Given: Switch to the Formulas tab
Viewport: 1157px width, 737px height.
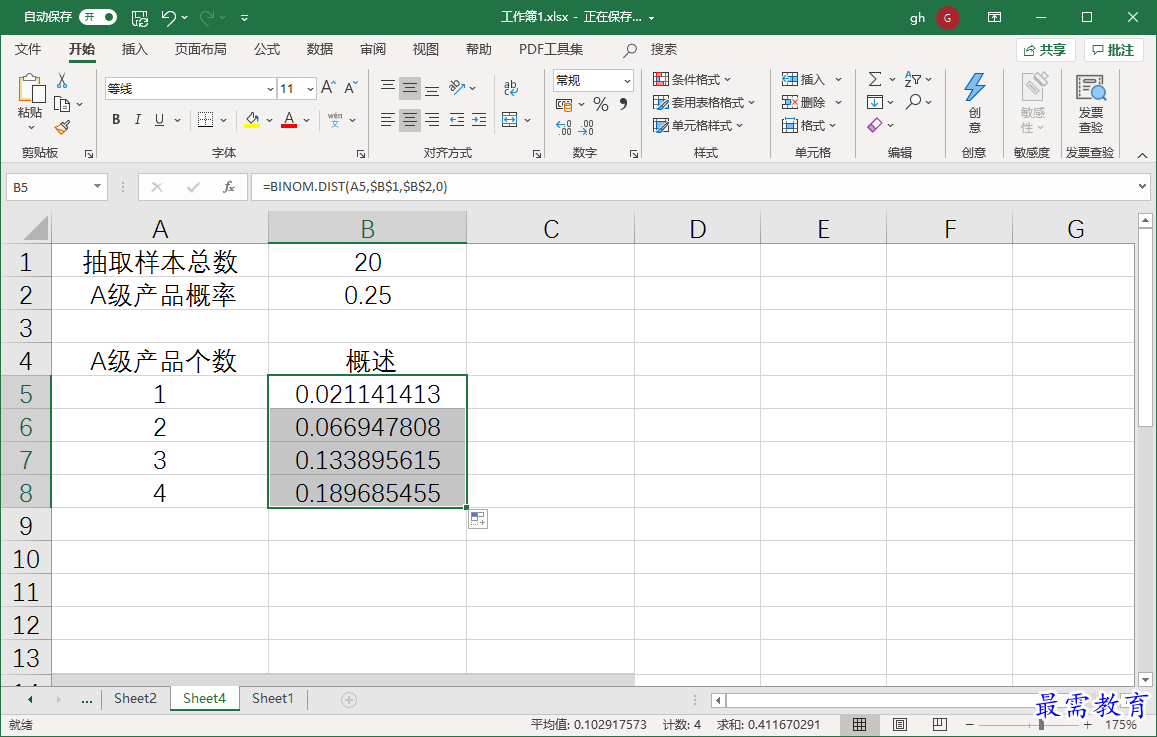Looking at the screenshot, I should [267, 49].
